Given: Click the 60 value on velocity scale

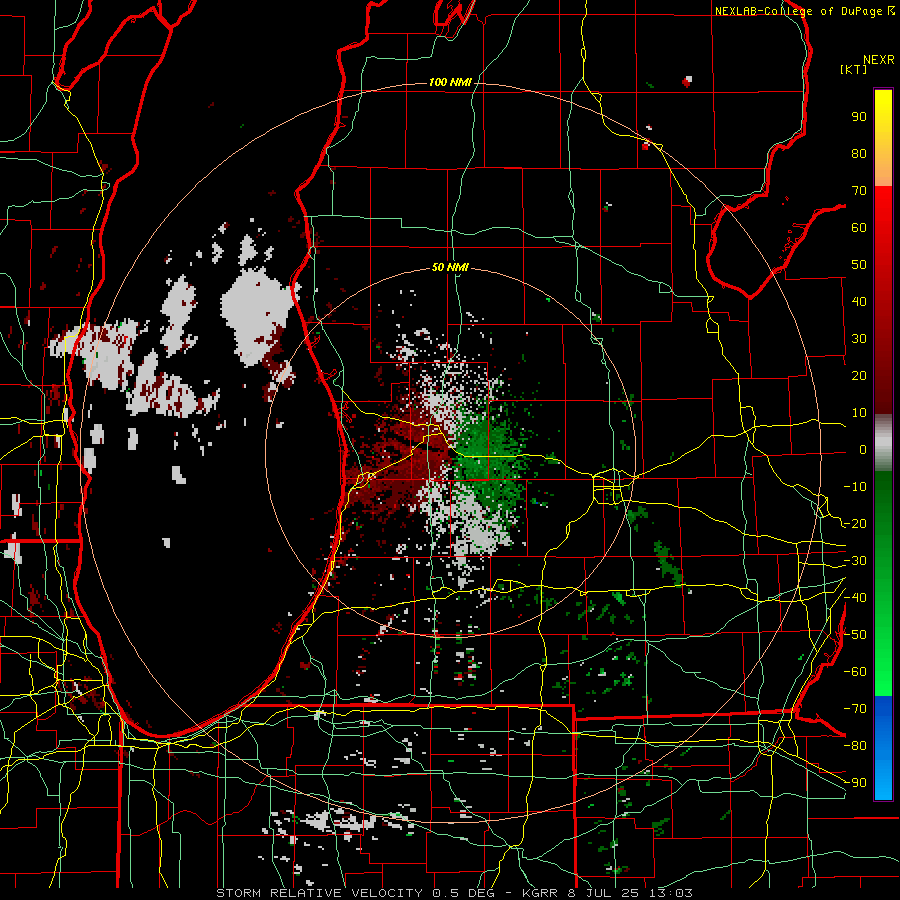Looking at the screenshot, I should coord(859,228).
